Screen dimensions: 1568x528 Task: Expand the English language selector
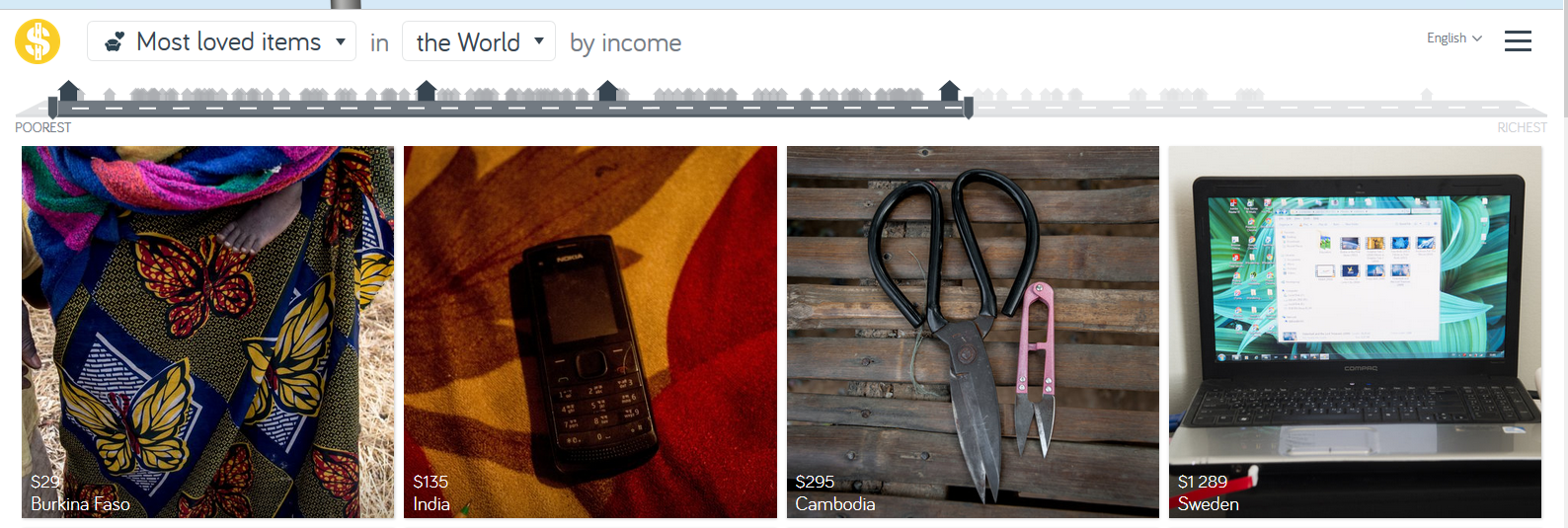coord(1453,38)
